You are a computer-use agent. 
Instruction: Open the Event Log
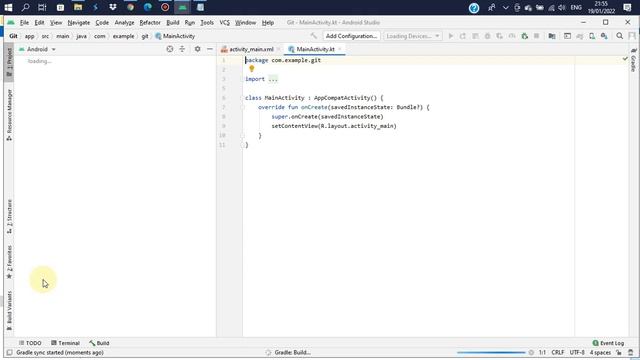[608, 343]
